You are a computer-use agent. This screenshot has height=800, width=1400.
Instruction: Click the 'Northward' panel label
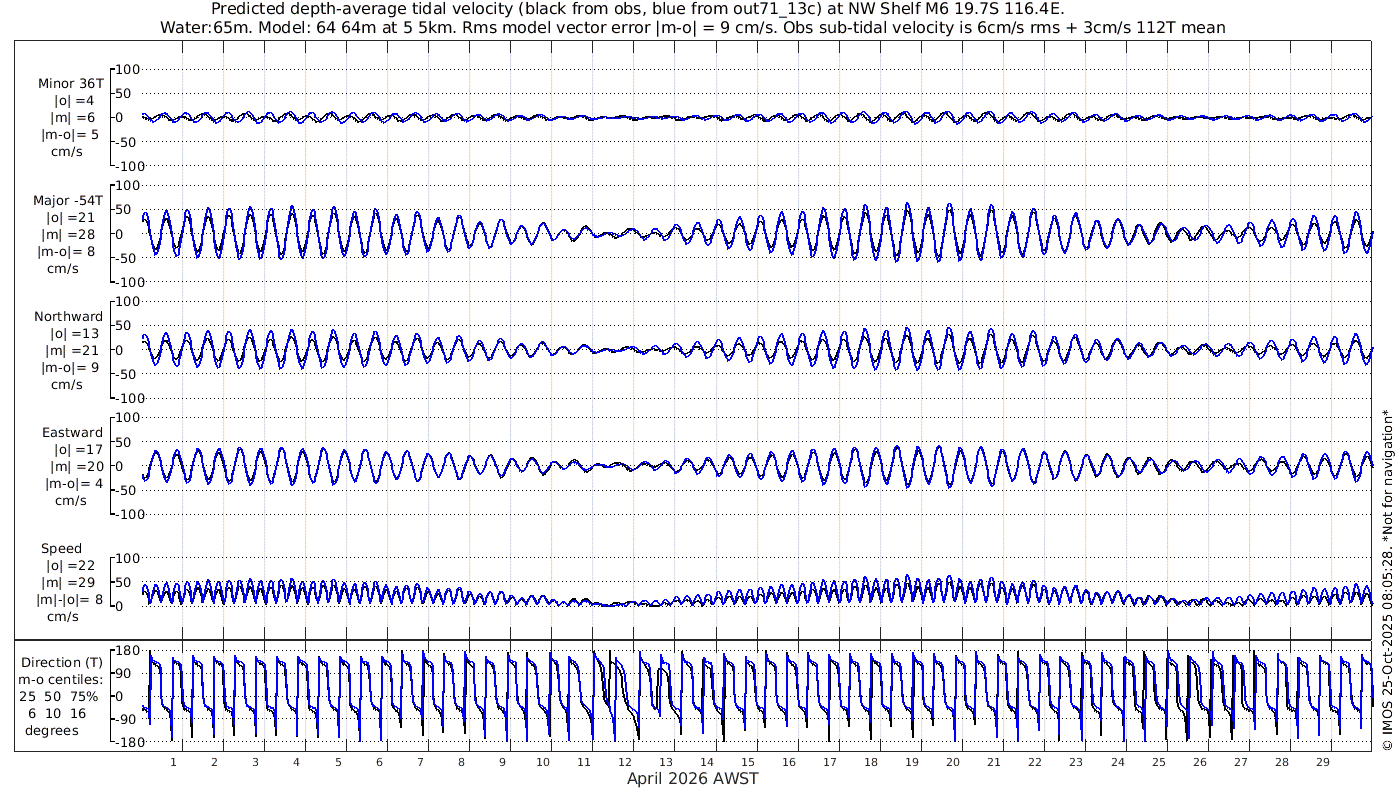tap(68, 317)
